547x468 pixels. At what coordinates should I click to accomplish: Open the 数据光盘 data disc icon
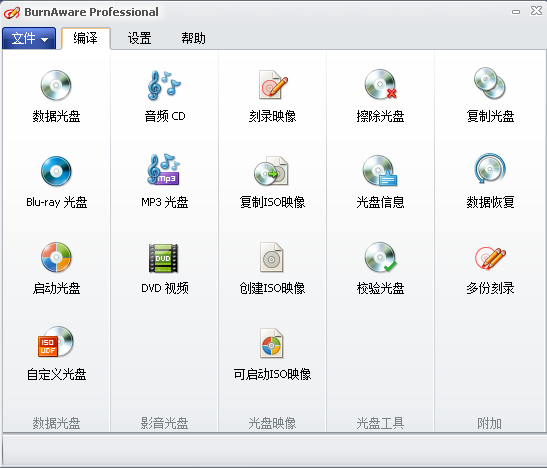click(x=56, y=85)
